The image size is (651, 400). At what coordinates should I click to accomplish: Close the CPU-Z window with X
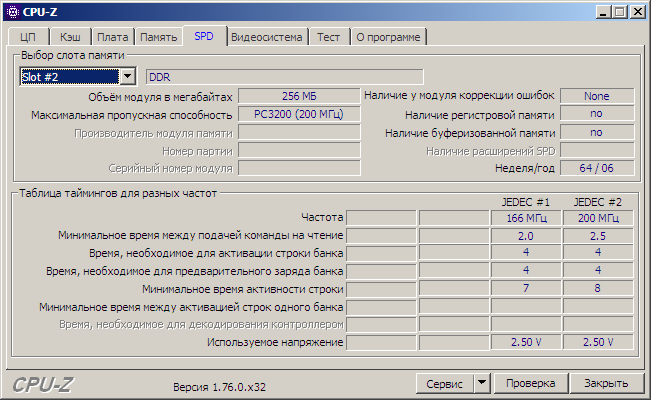pyautogui.click(x=637, y=12)
